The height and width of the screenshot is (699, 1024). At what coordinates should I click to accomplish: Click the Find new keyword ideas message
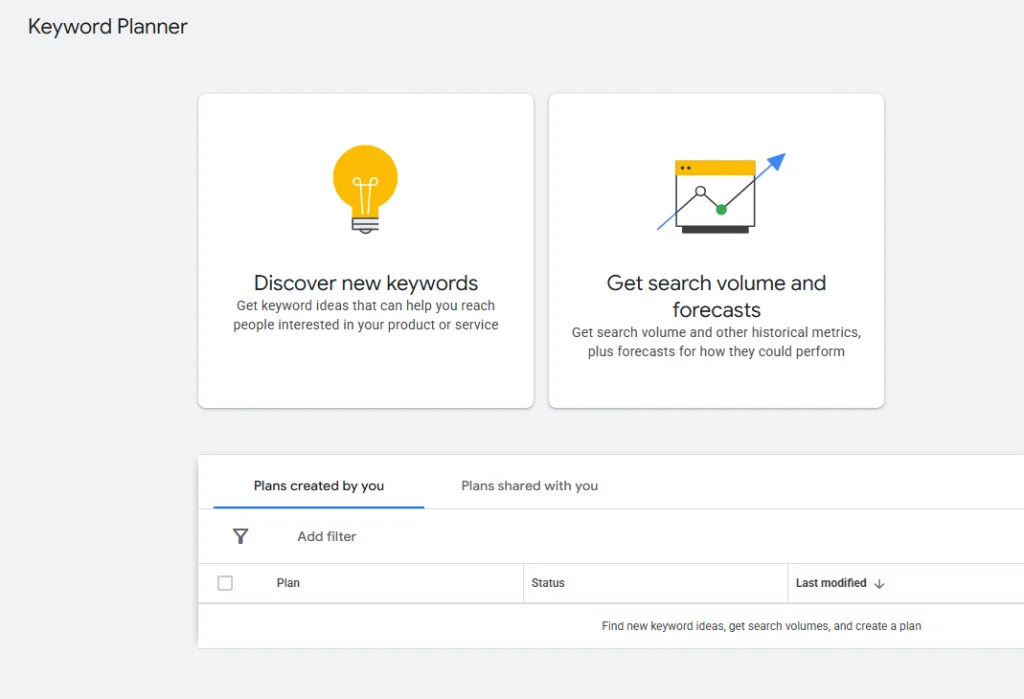[760, 625]
